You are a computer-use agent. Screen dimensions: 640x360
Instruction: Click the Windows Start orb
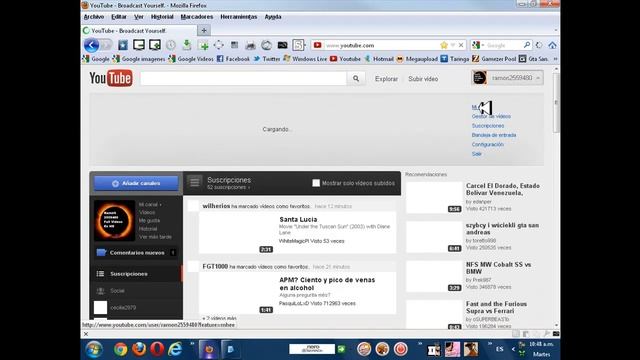point(94,349)
